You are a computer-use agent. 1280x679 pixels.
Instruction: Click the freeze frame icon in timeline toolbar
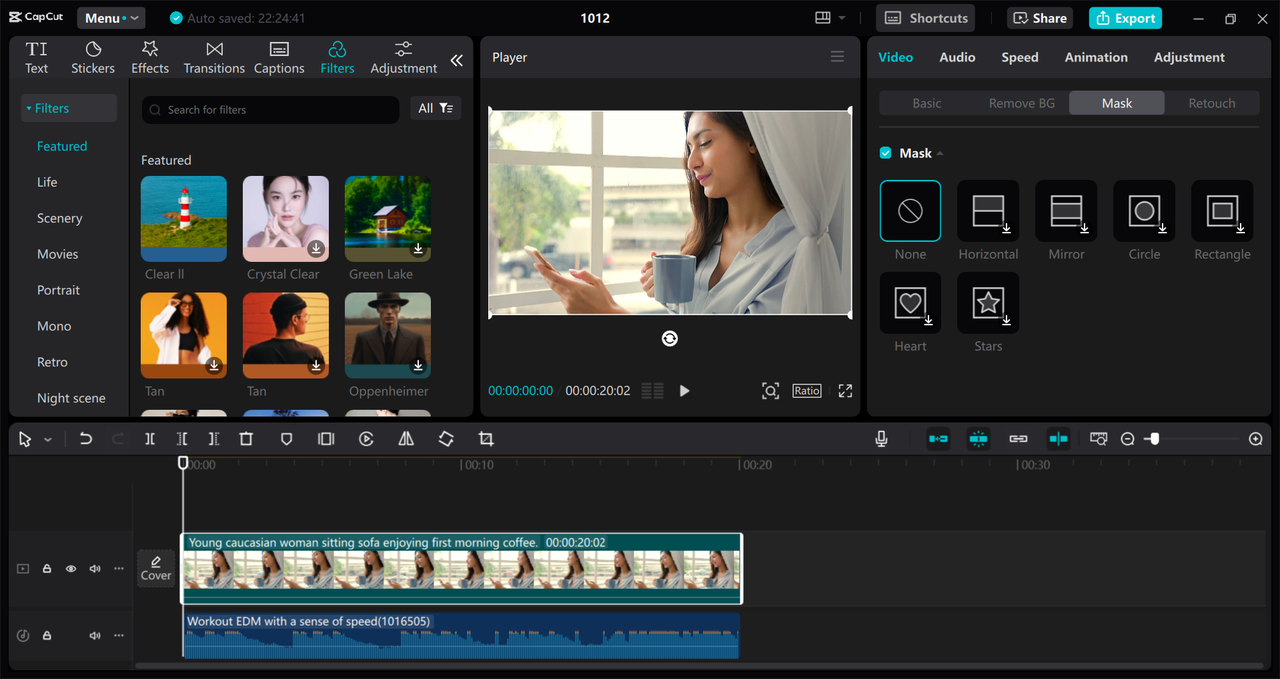point(326,439)
